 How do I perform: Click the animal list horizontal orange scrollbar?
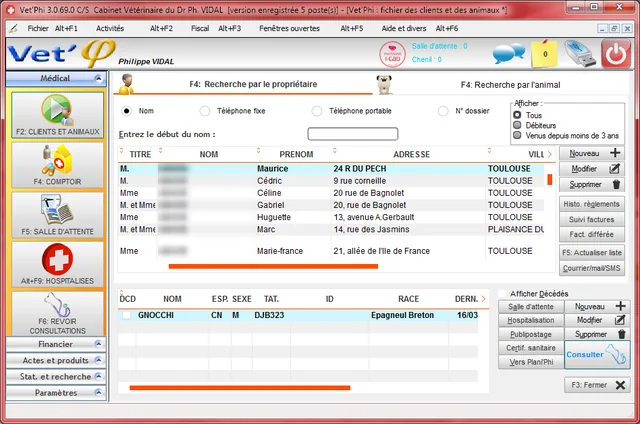click(x=240, y=388)
